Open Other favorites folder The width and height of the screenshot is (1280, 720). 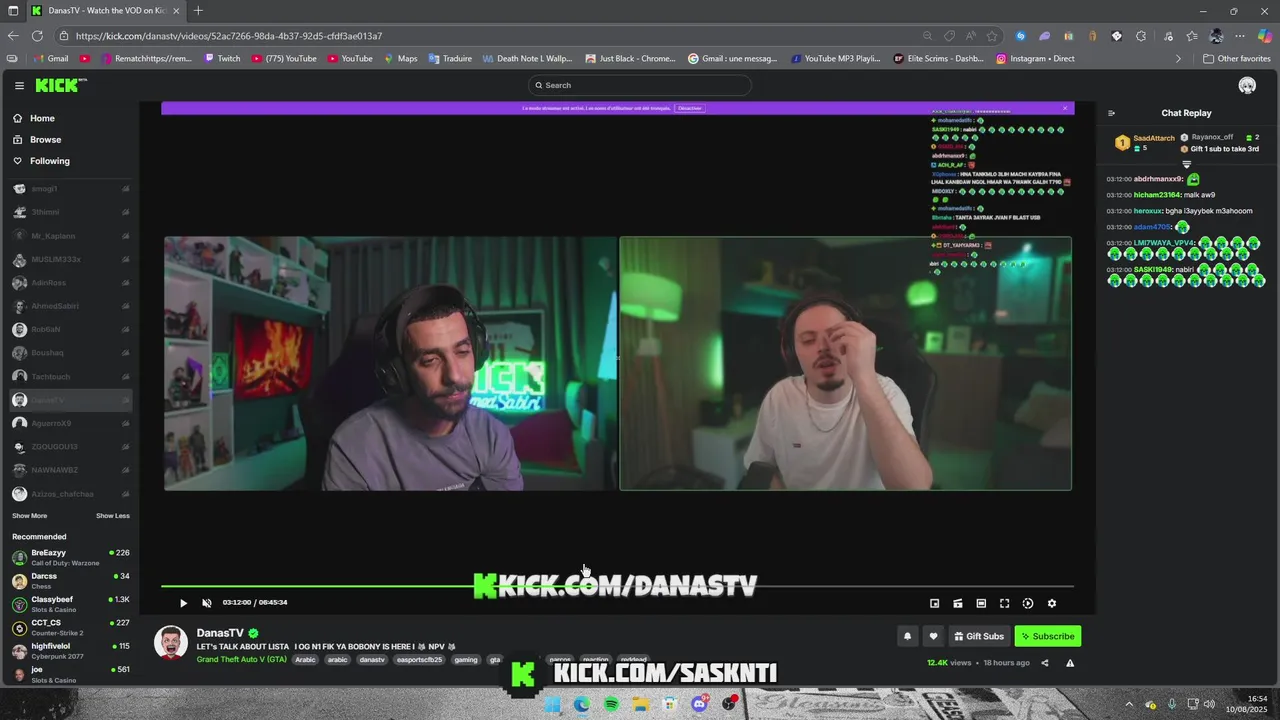click(1236, 58)
